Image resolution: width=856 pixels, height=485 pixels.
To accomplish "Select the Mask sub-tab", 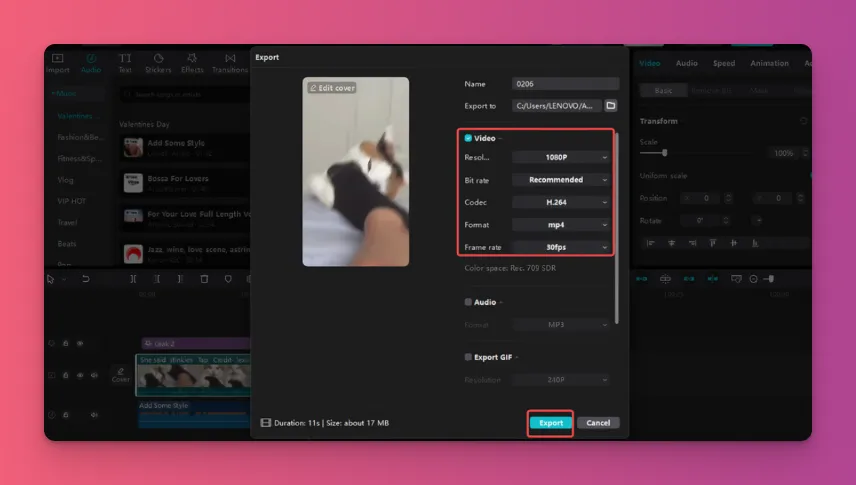I will [759, 91].
